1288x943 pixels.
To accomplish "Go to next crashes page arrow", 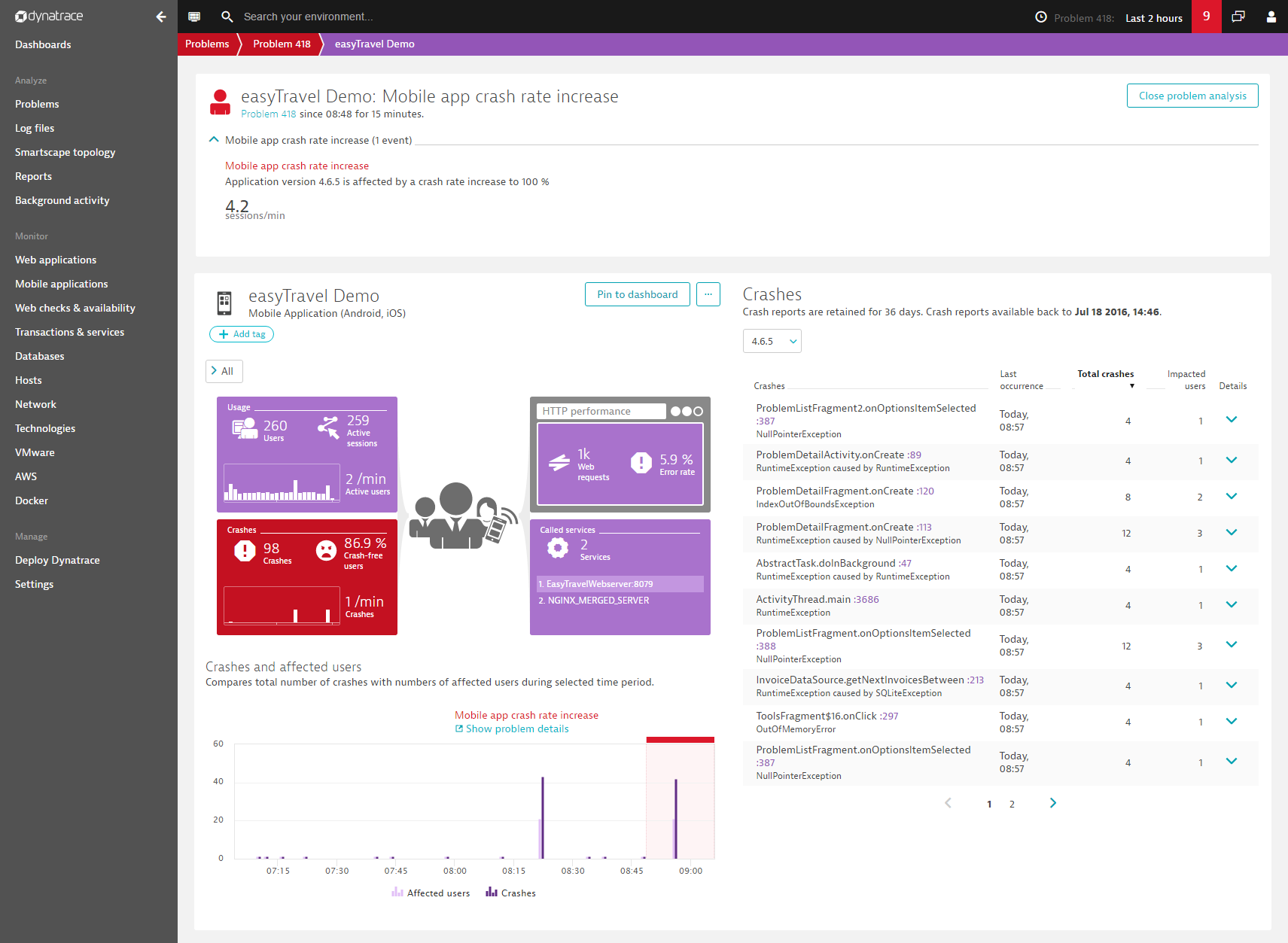I will pos(1053,803).
